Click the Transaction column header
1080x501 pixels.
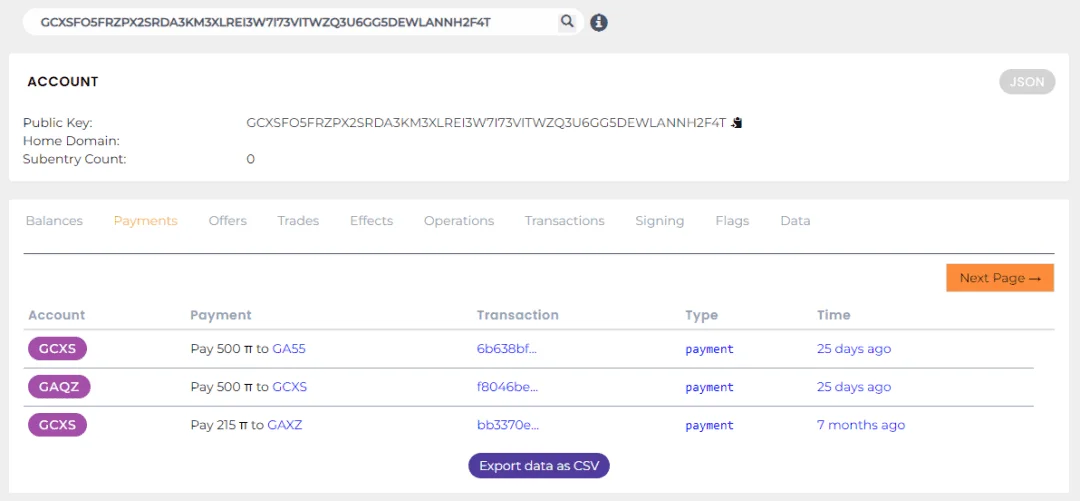click(x=518, y=315)
